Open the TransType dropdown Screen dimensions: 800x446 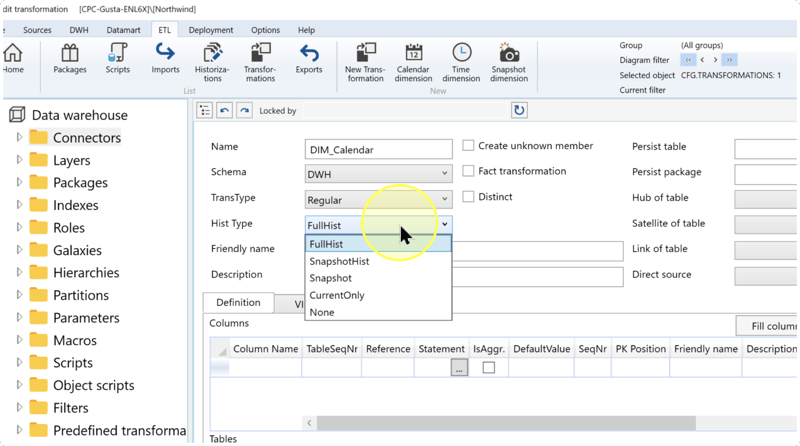379,200
